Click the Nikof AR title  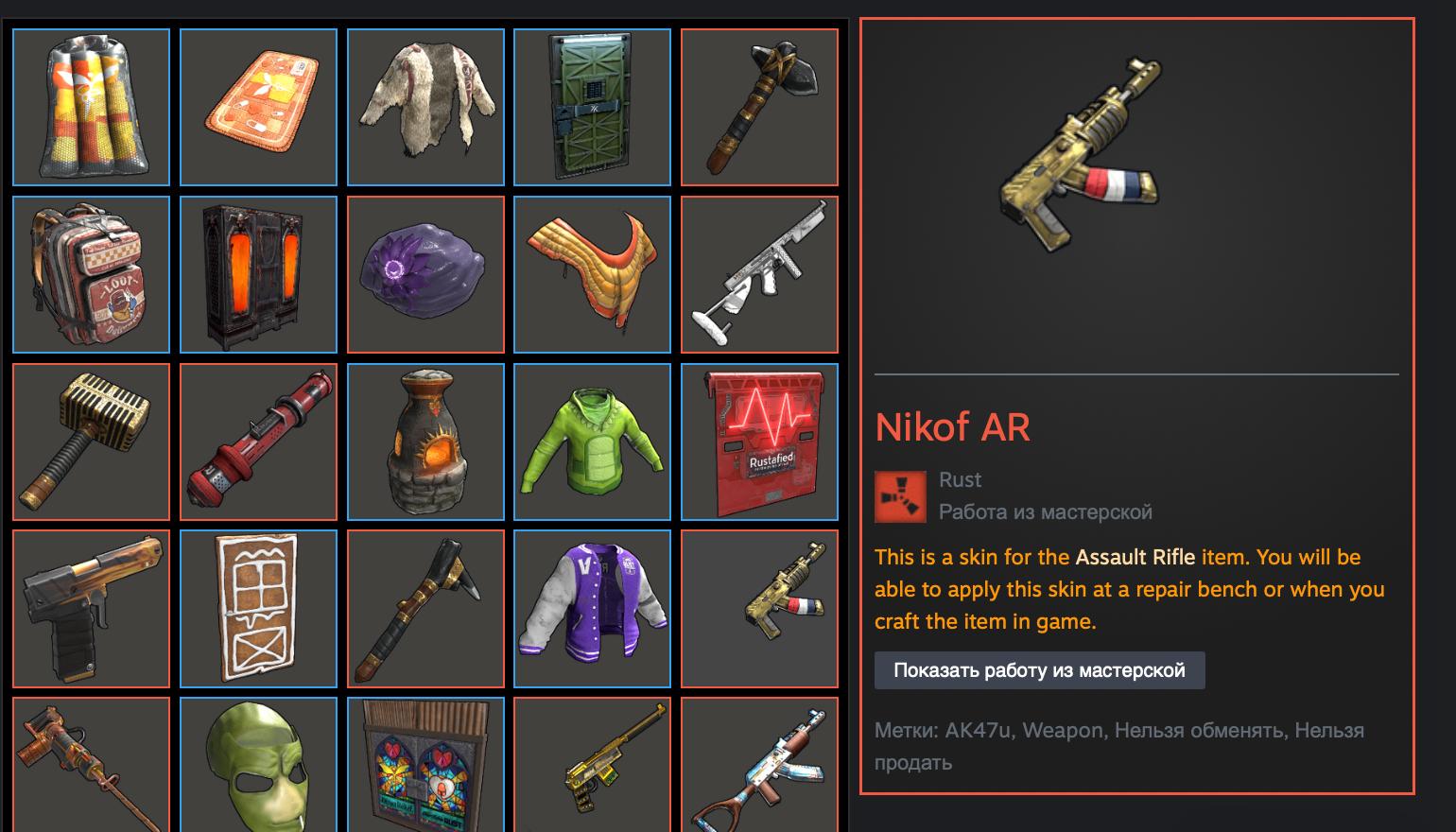[x=952, y=427]
